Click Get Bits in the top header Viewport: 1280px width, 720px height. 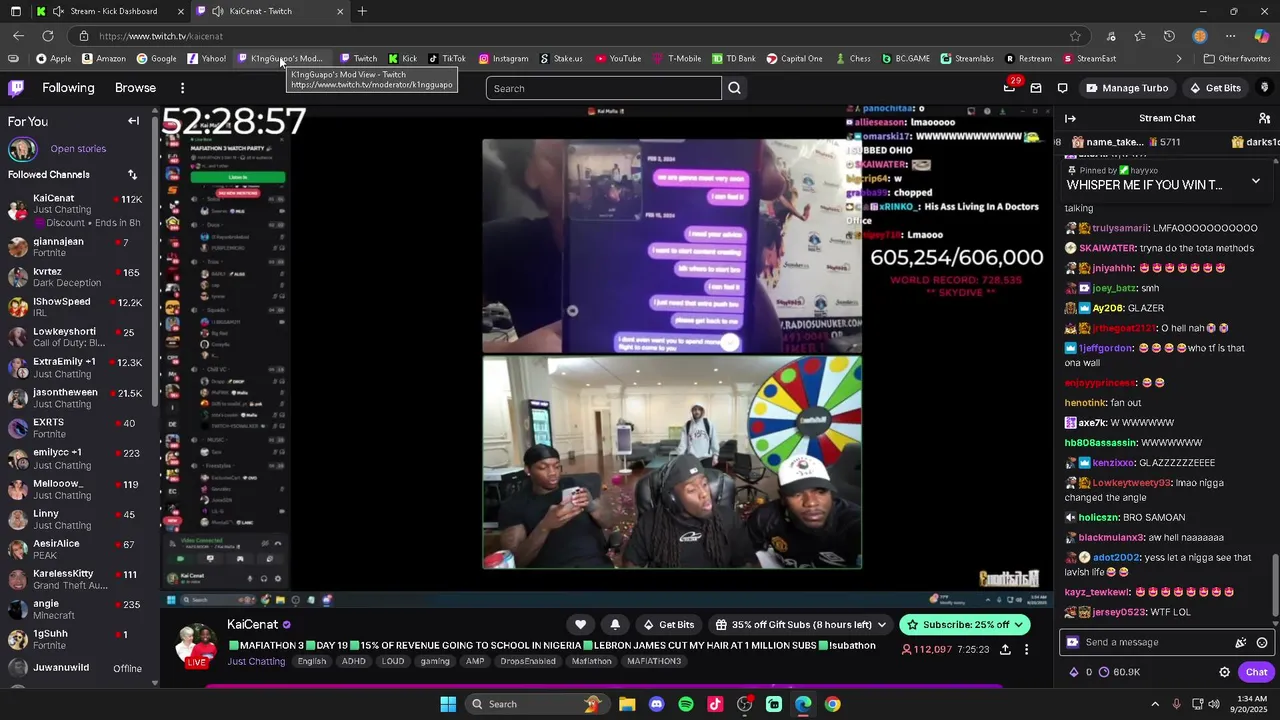pos(1214,88)
